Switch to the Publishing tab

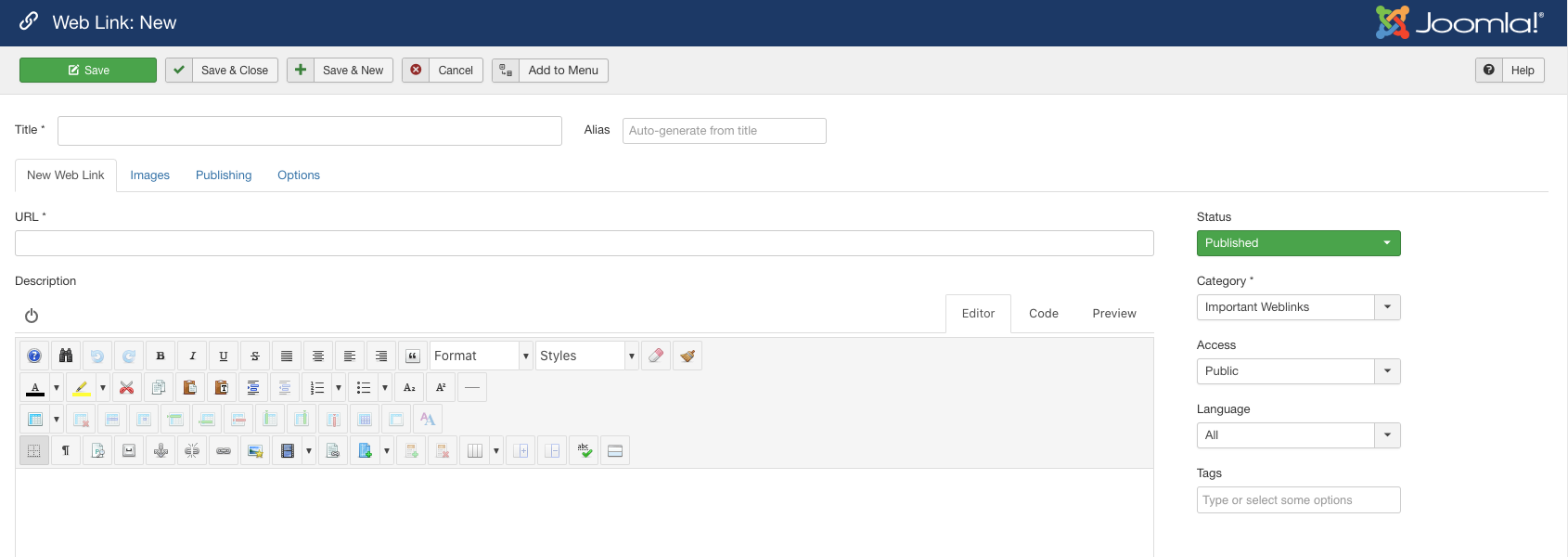[224, 175]
